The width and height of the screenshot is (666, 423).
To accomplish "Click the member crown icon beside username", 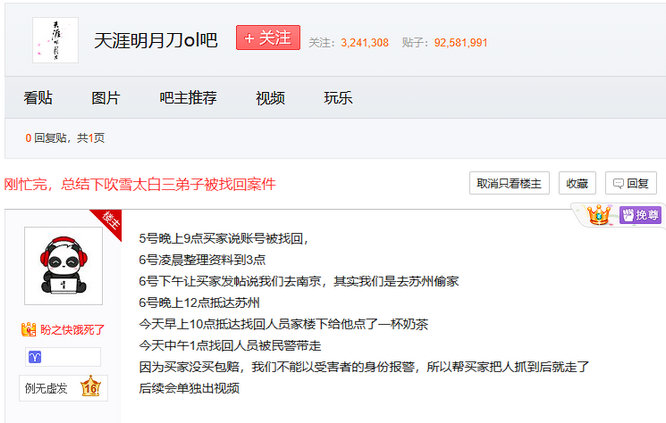I will coord(29,329).
